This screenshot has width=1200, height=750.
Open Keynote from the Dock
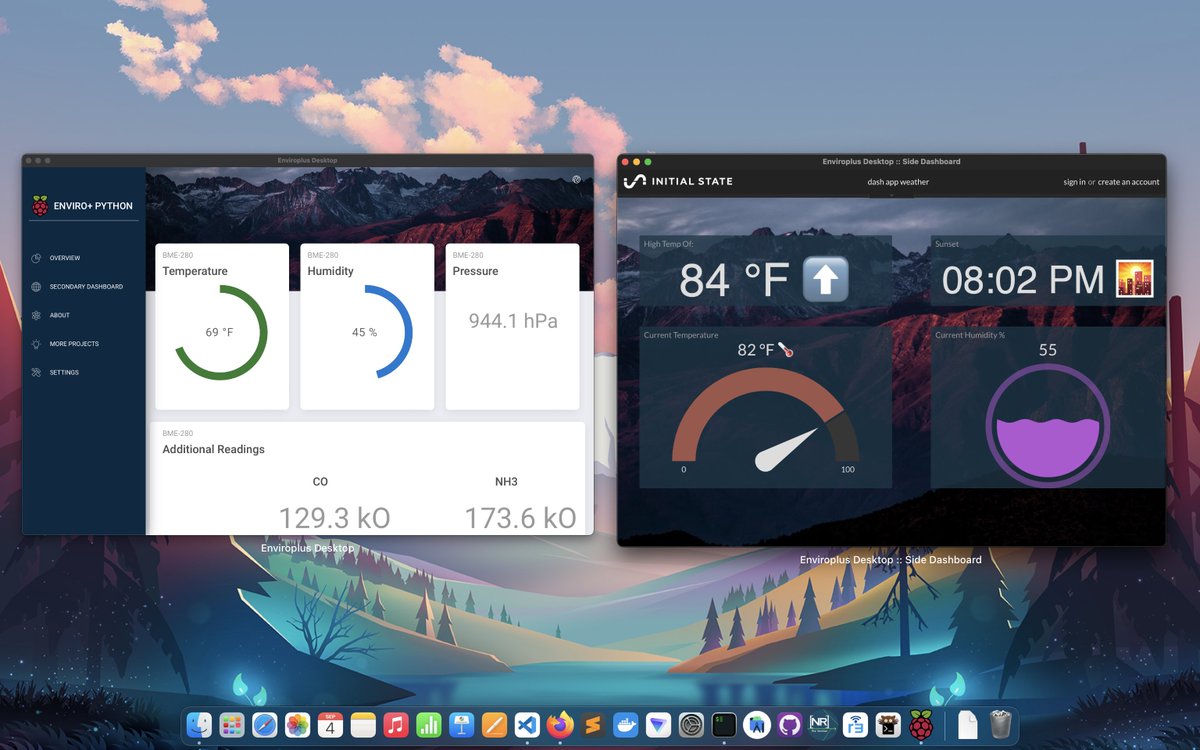pos(461,724)
